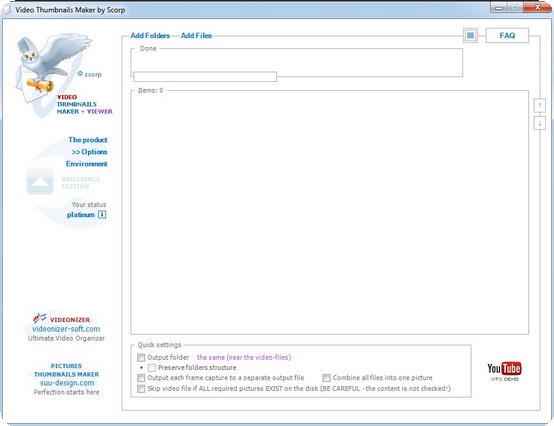
Task: Click the progress bar under Done
Action: [205, 76]
